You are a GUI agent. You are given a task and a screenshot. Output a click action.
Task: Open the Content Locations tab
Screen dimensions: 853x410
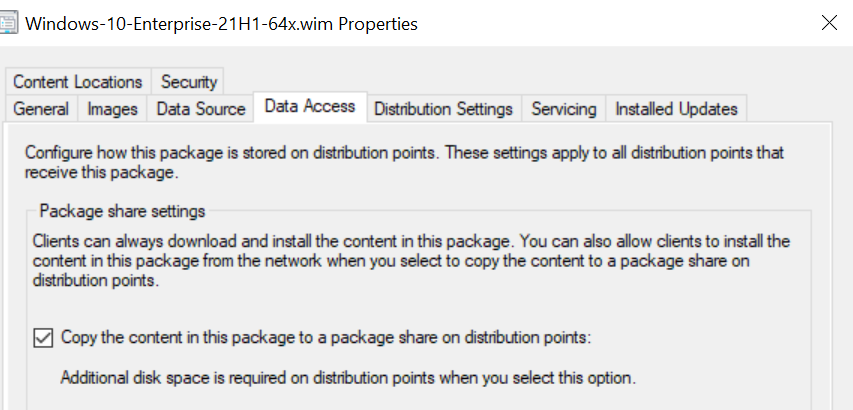78,82
